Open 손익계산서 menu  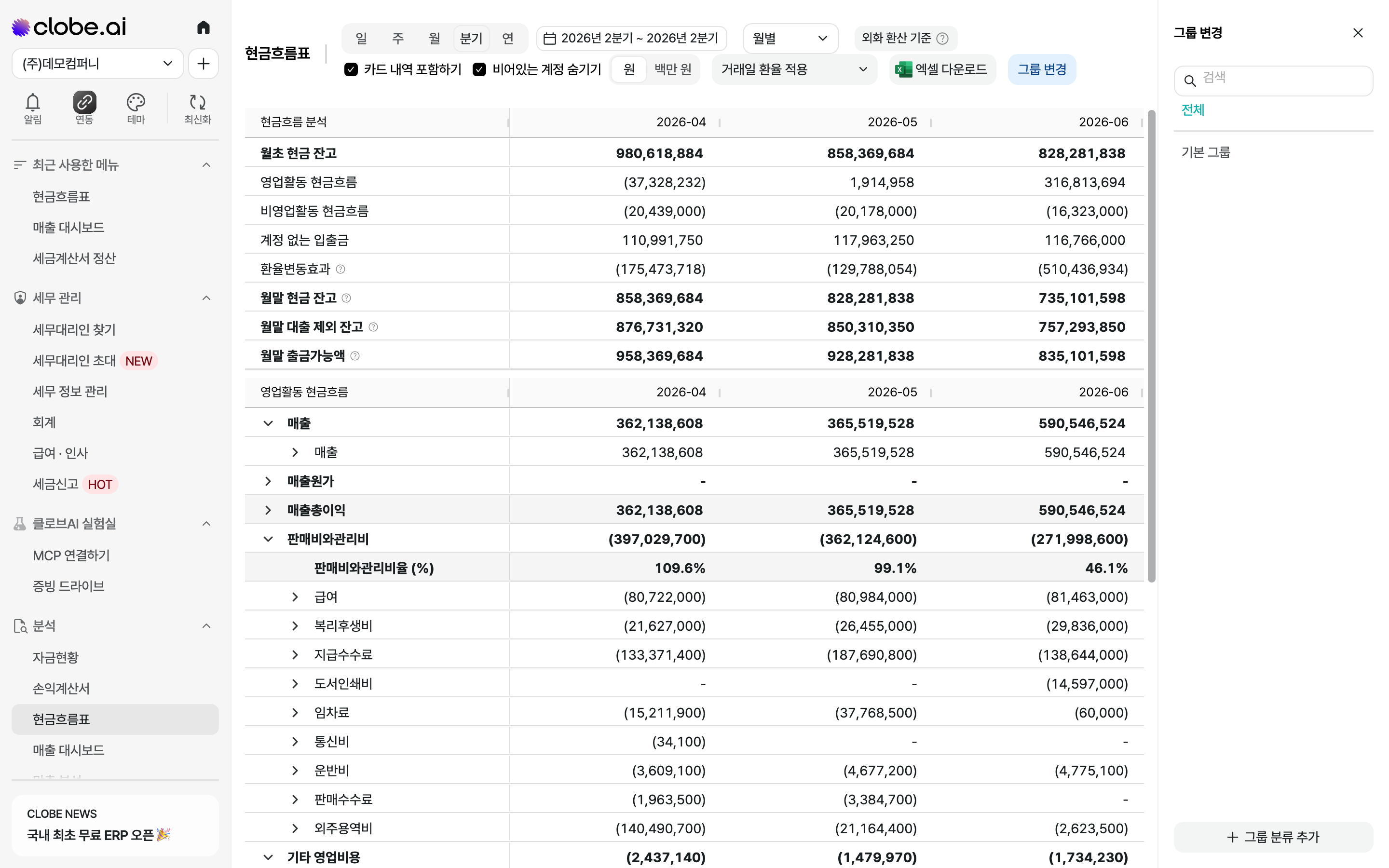61,688
